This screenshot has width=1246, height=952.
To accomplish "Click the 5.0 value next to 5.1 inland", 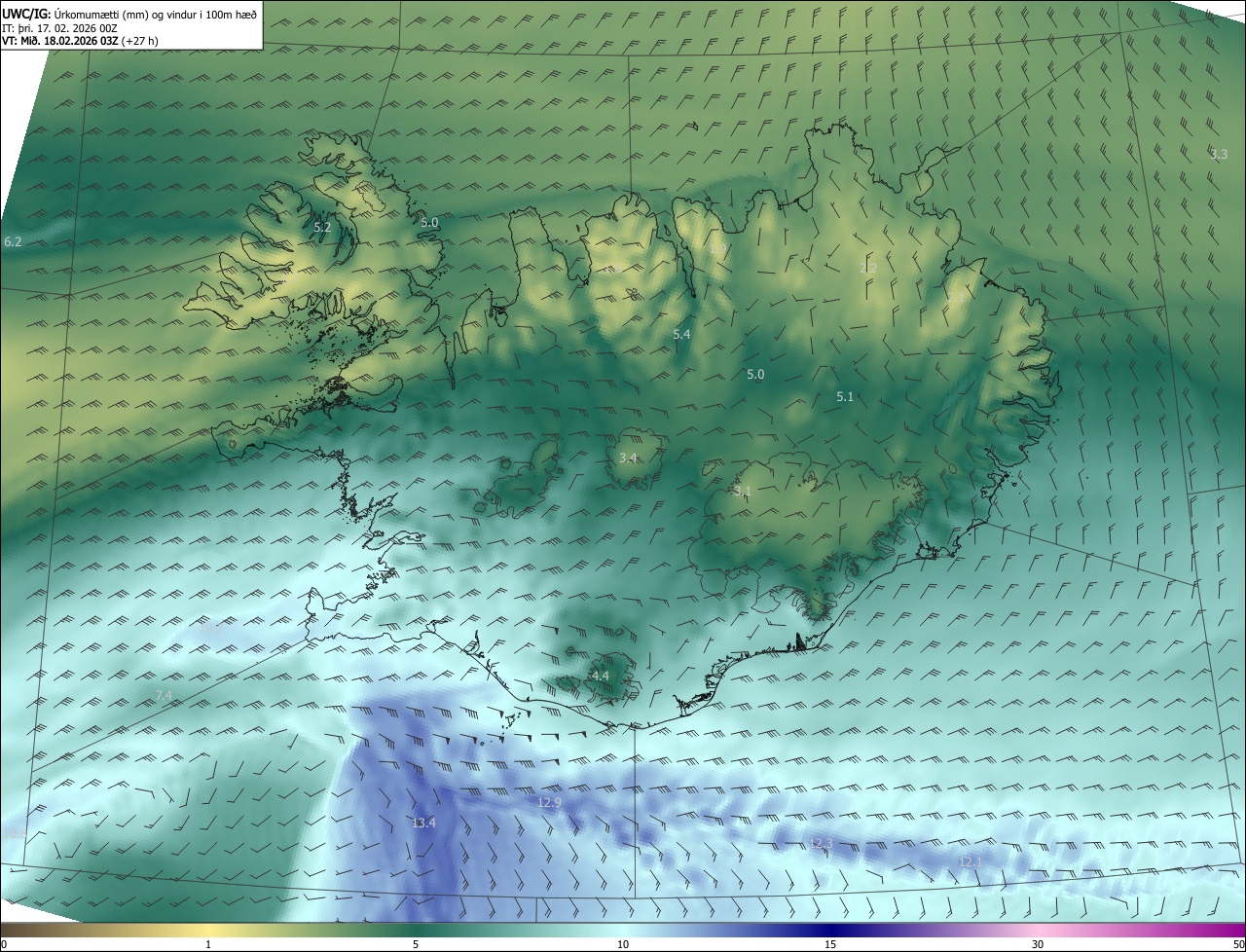I will pos(755,375).
